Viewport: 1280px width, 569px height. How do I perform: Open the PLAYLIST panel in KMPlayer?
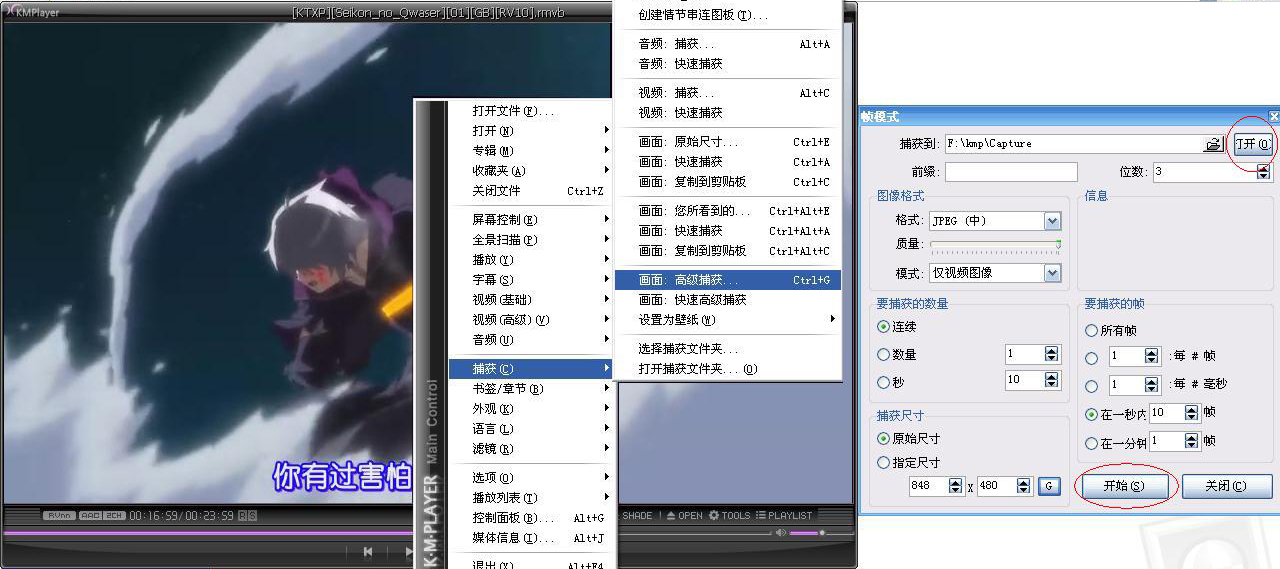784,516
